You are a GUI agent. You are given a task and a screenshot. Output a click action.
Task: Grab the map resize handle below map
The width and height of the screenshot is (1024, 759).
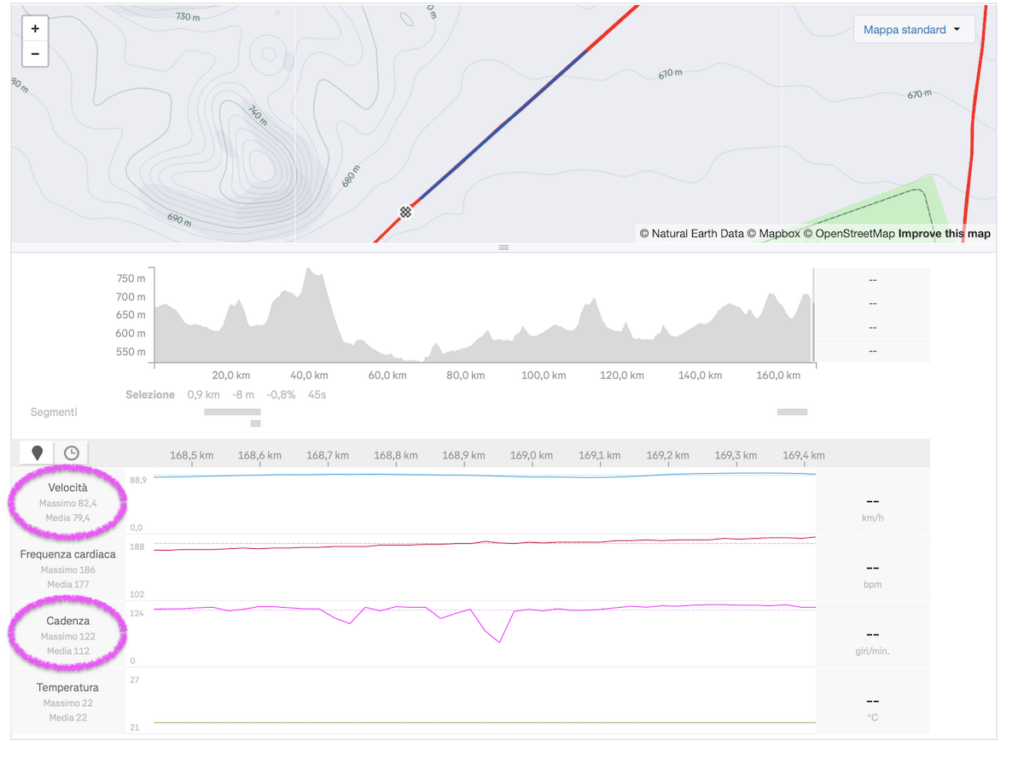point(504,247)
